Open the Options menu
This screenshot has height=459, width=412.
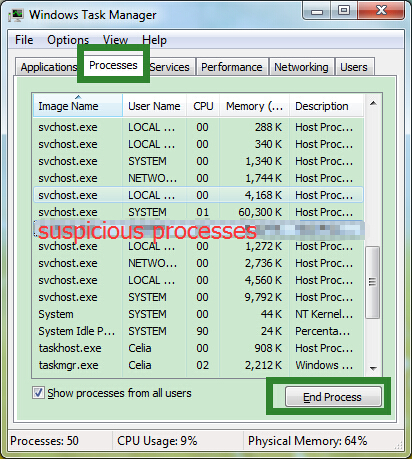(x=68, y=40)
